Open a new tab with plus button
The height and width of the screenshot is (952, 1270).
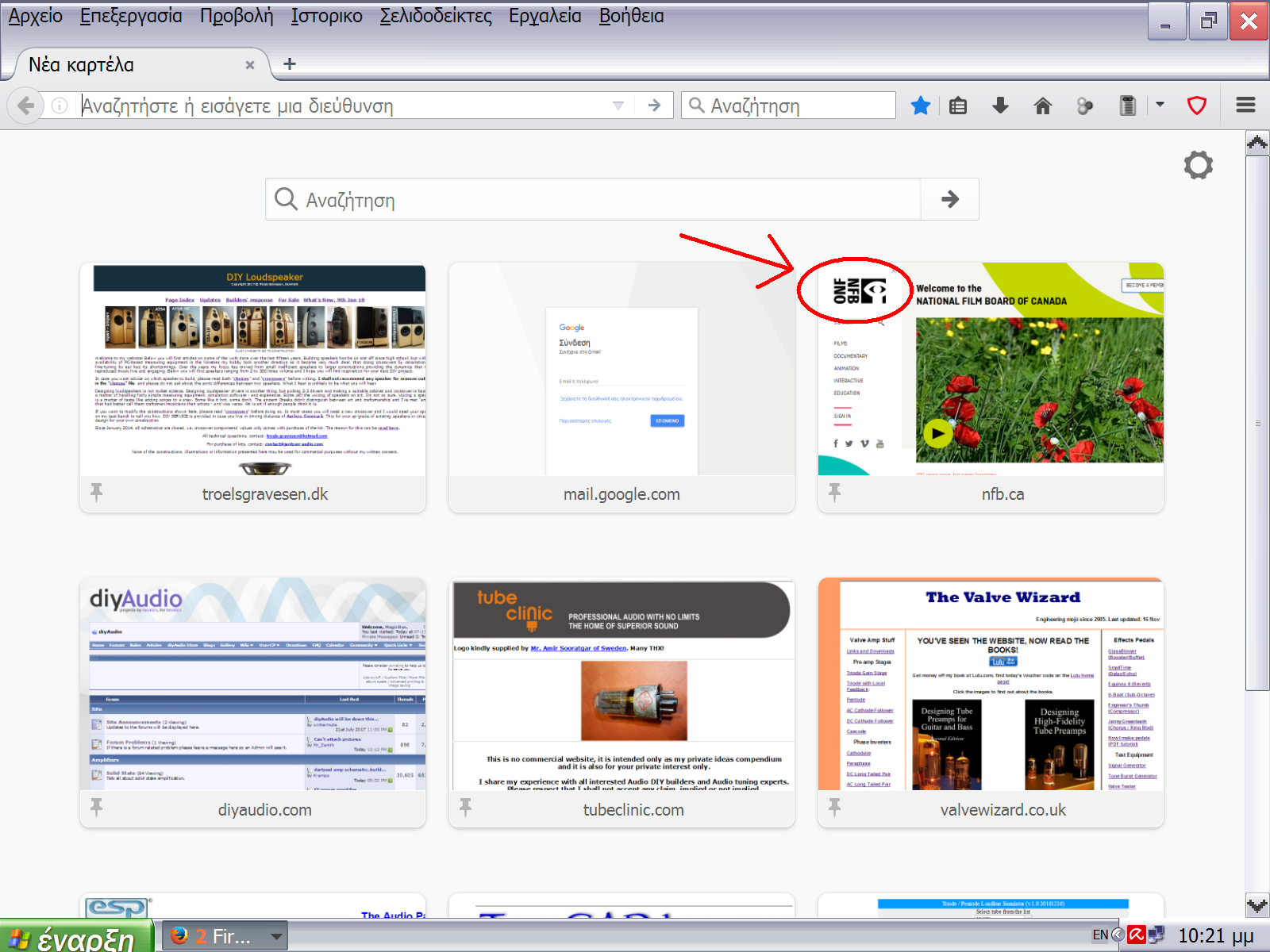click(290, 64)
